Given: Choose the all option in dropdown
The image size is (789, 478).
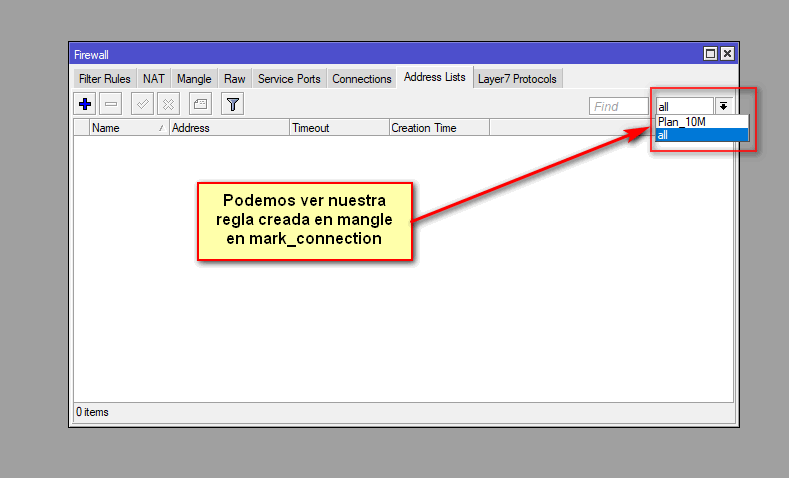Looking at the screenshot, I should (700, 134).
